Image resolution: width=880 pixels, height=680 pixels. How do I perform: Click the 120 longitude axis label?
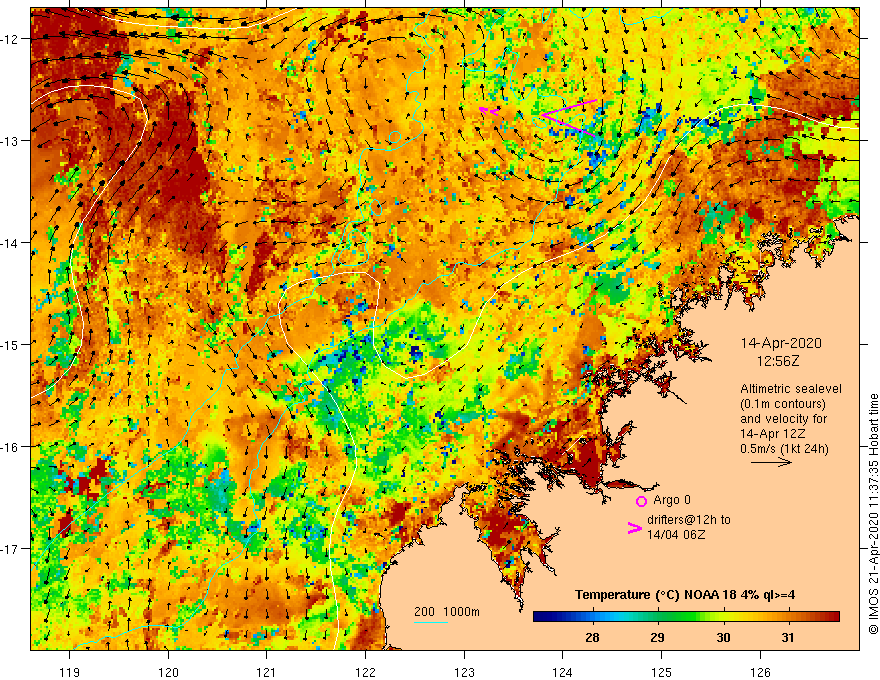[168, 672]
